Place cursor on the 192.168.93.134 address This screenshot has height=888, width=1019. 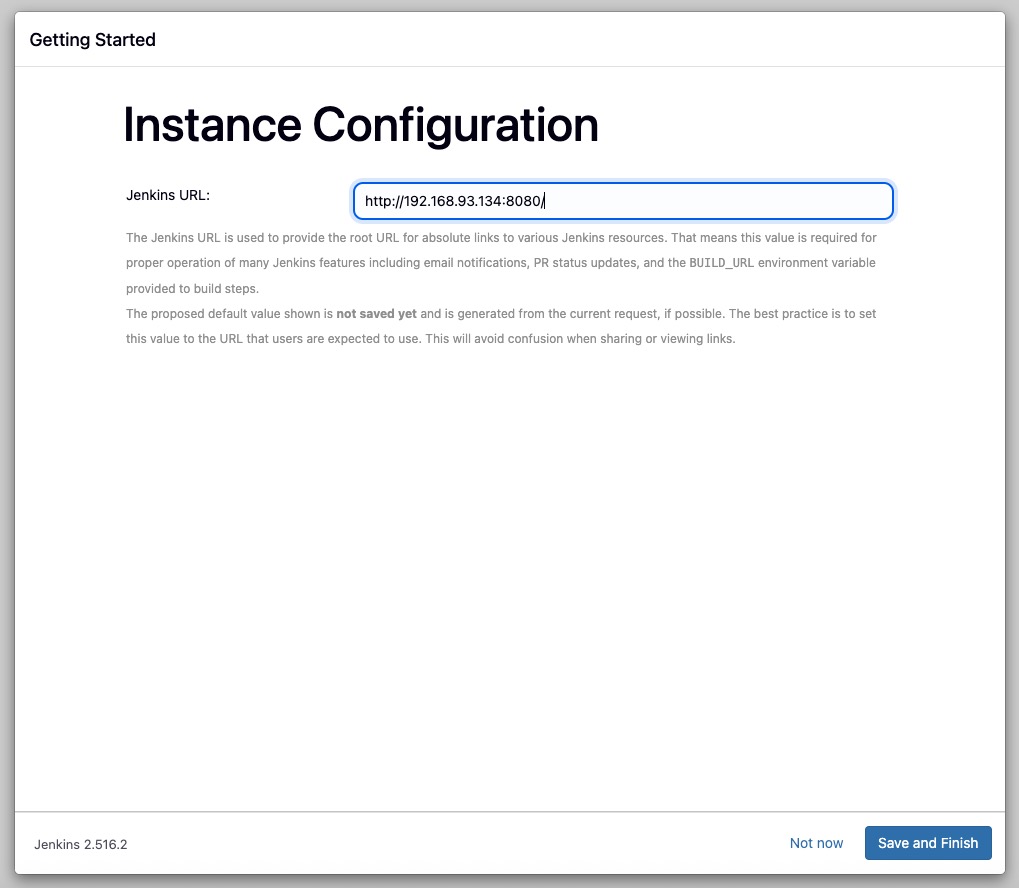(453, 201)
